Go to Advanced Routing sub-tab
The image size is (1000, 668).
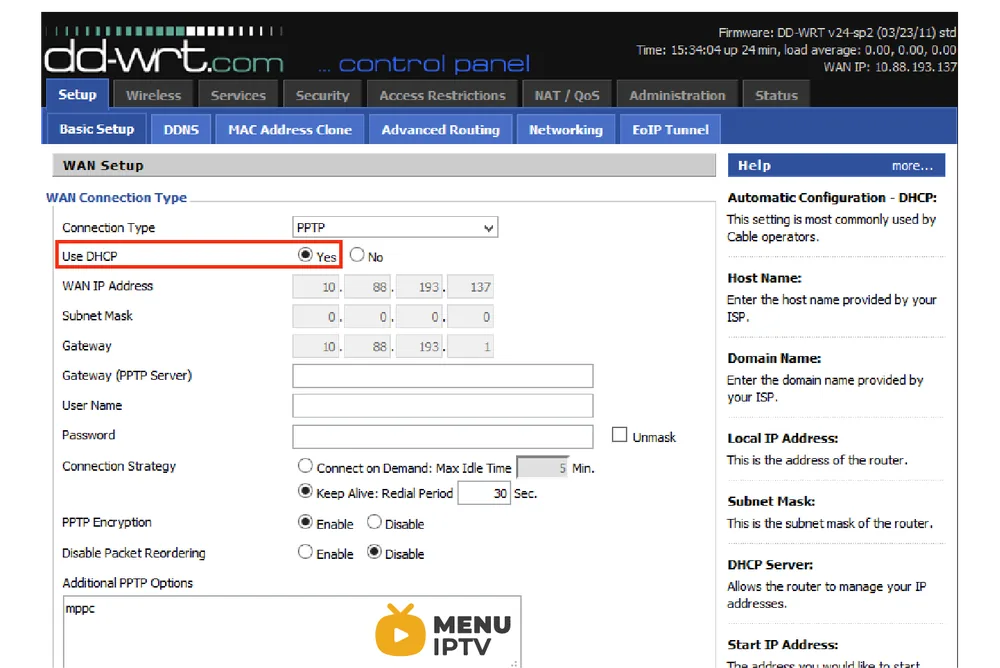pyautogui.click(x=440, y=130)
